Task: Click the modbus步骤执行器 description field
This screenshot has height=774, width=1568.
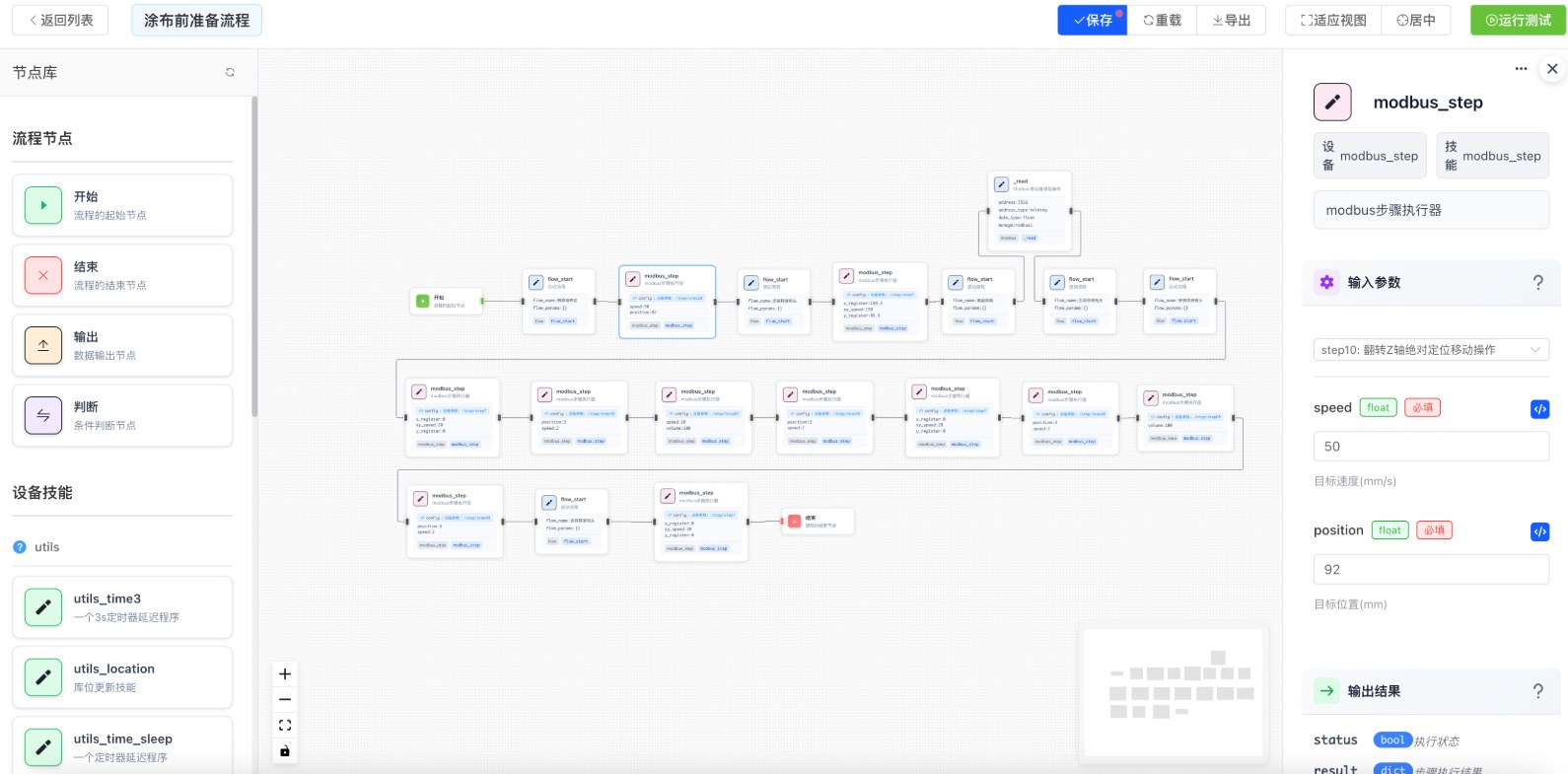Action: click(x=1431, y=210)
